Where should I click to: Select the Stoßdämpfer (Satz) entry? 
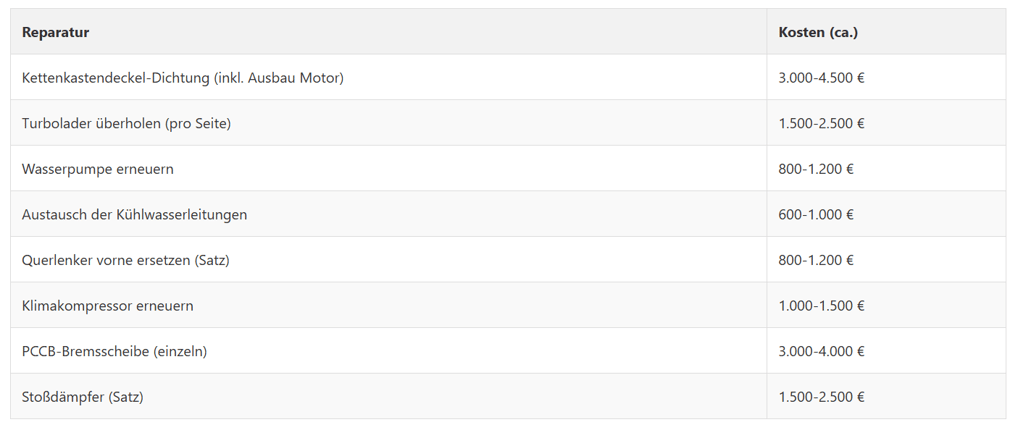82,397
